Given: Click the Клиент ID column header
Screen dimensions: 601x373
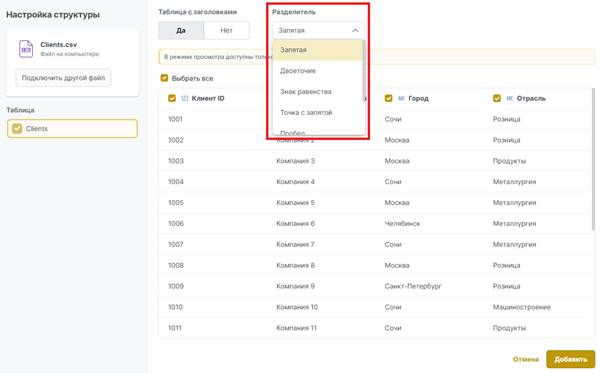Looking at the screenshot, I should coord(208,99).
